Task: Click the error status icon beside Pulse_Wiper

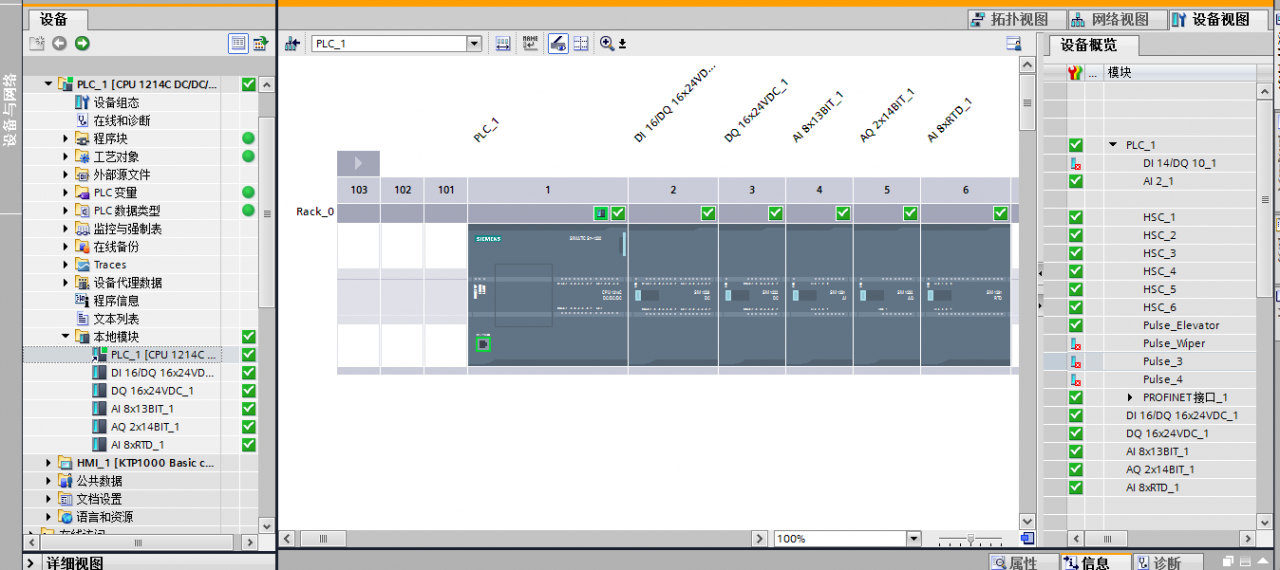Action: point(1076,343)
